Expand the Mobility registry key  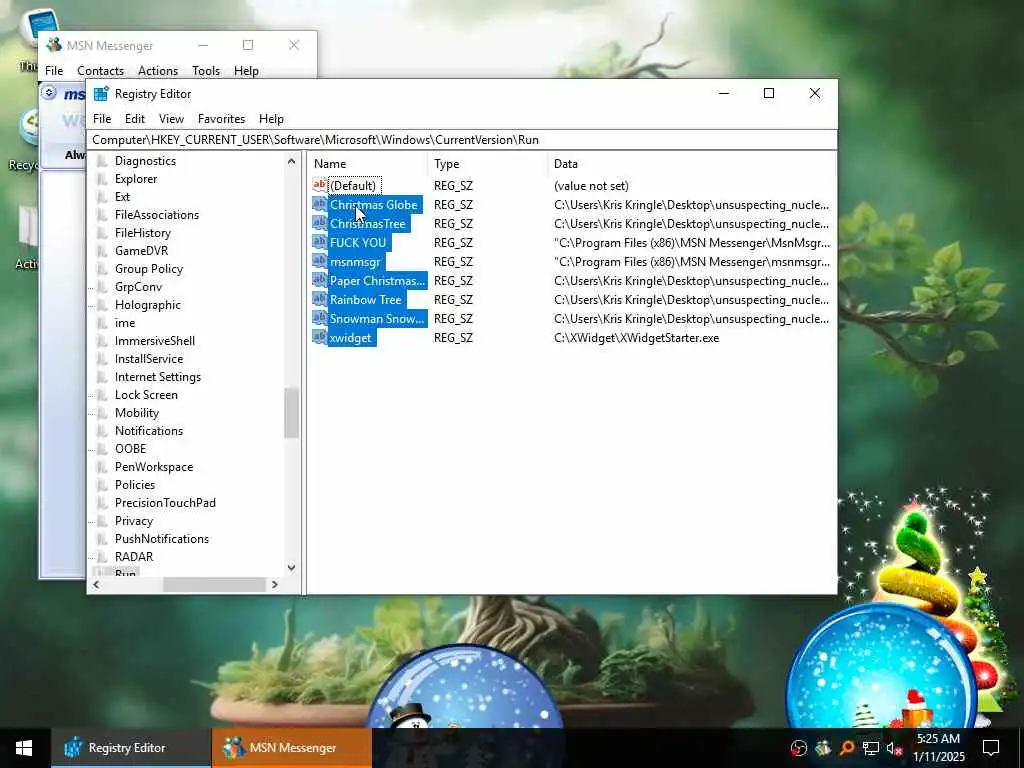[x=93, y=413]
